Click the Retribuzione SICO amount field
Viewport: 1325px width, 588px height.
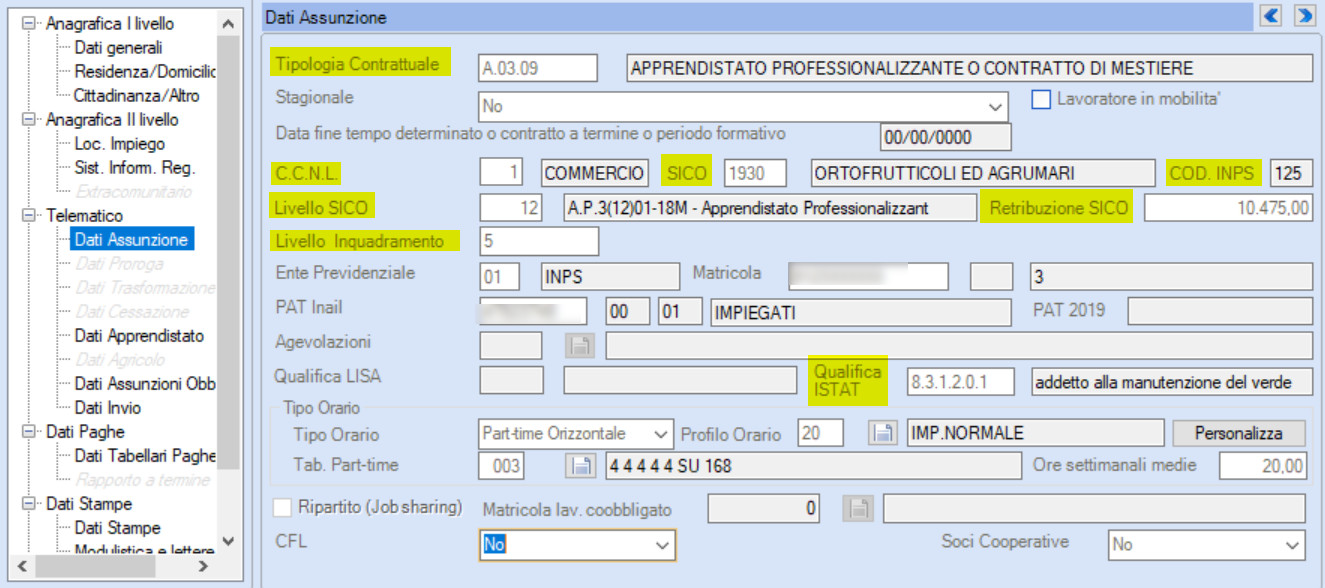1228,207
